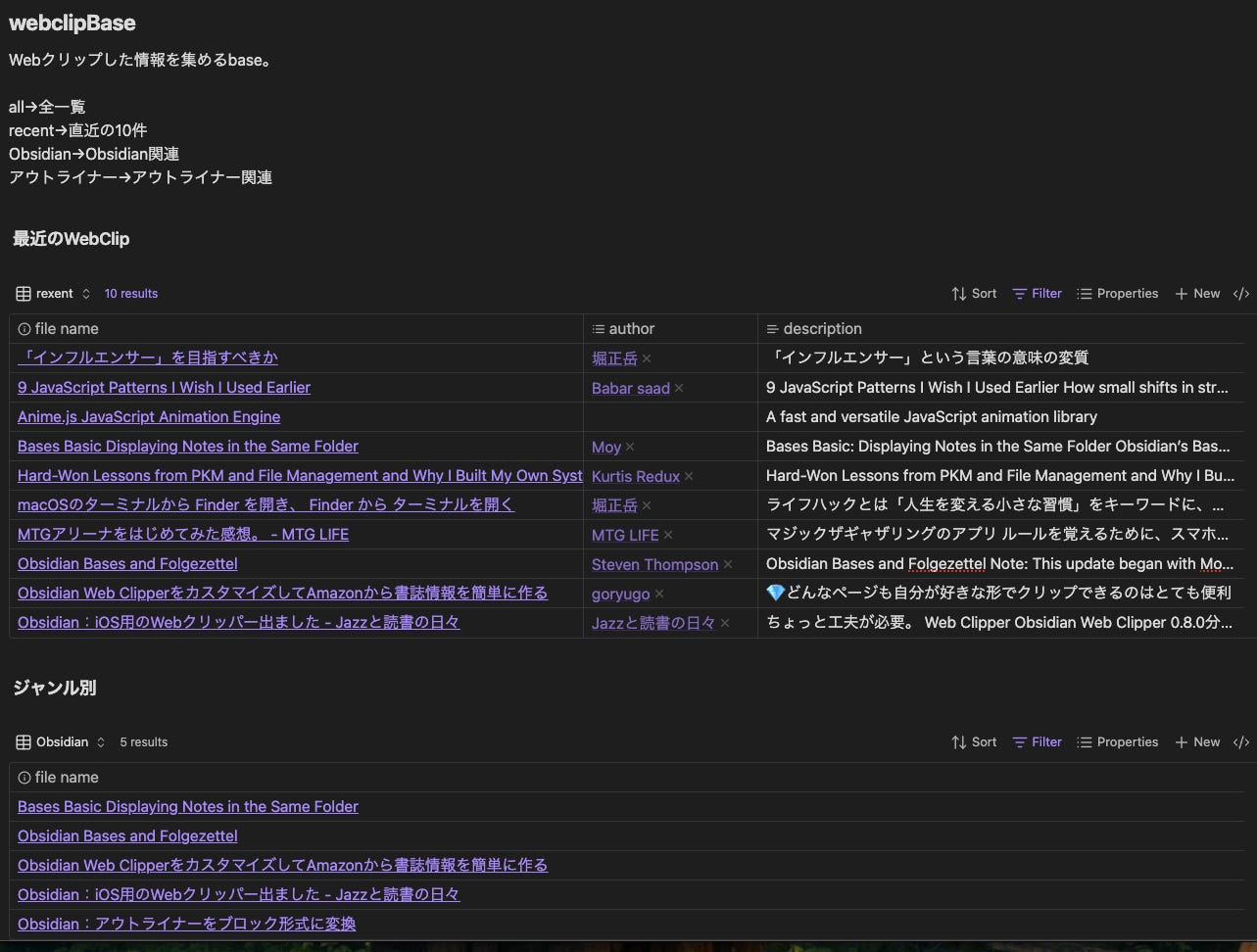Click Sort in the rexent base toolbar
The image size is (1257, 952).
974,294
